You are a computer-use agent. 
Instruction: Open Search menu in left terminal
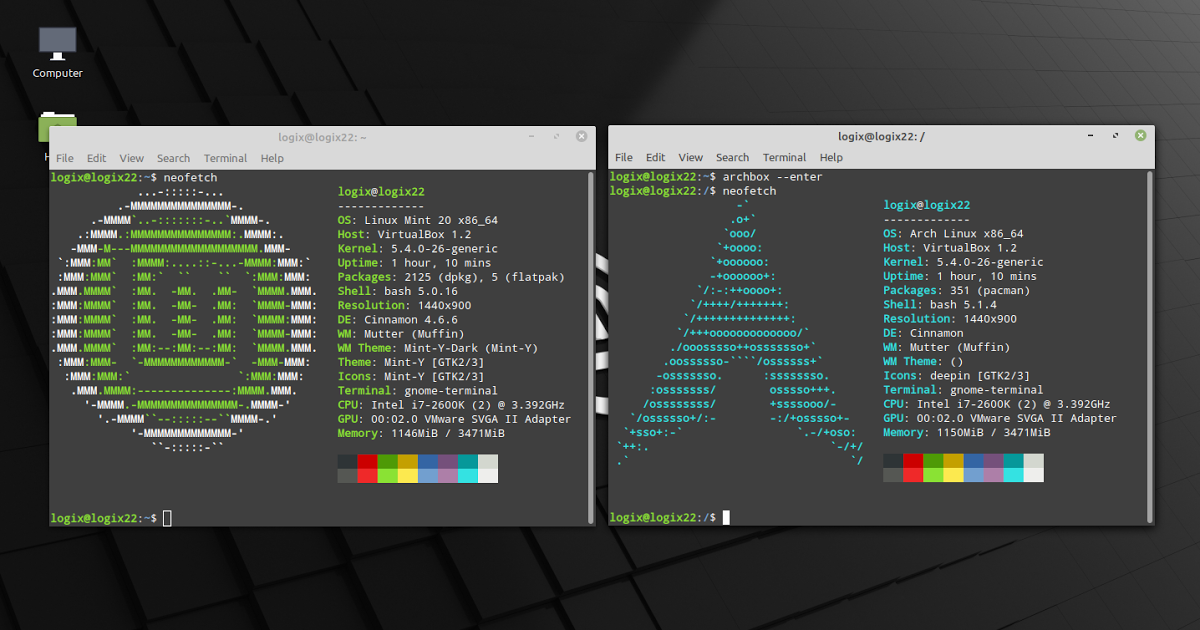coord(173,158)
